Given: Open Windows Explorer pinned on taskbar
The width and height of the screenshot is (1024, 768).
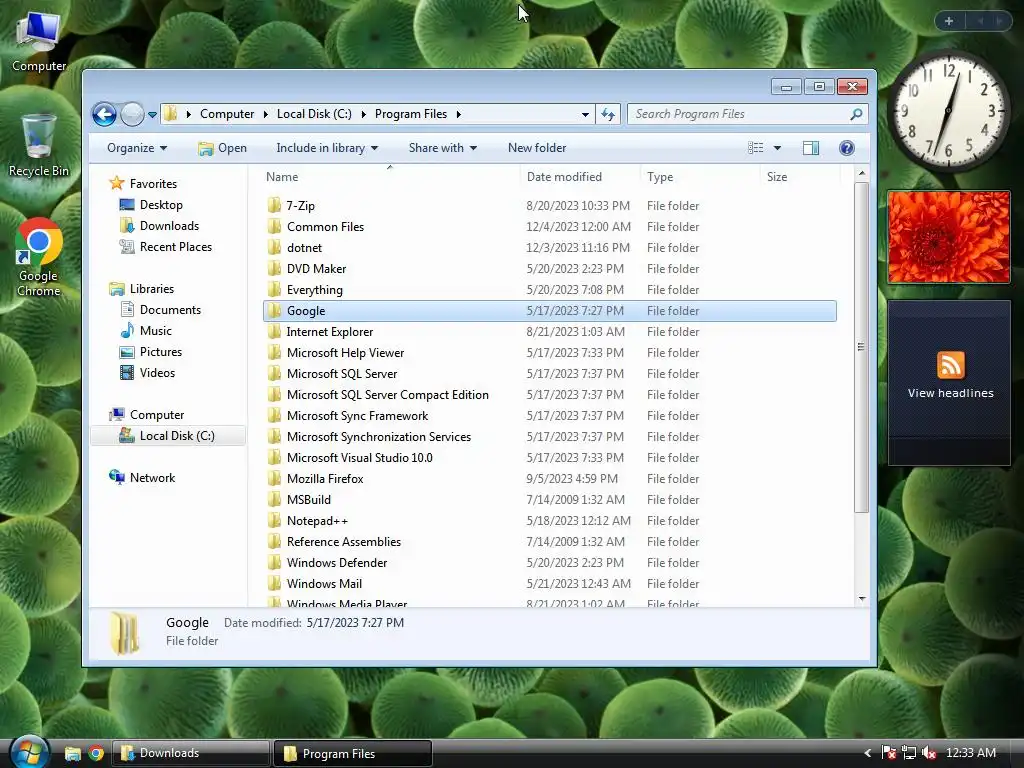Looking at the screenshot, I should (x=72, y=754).
